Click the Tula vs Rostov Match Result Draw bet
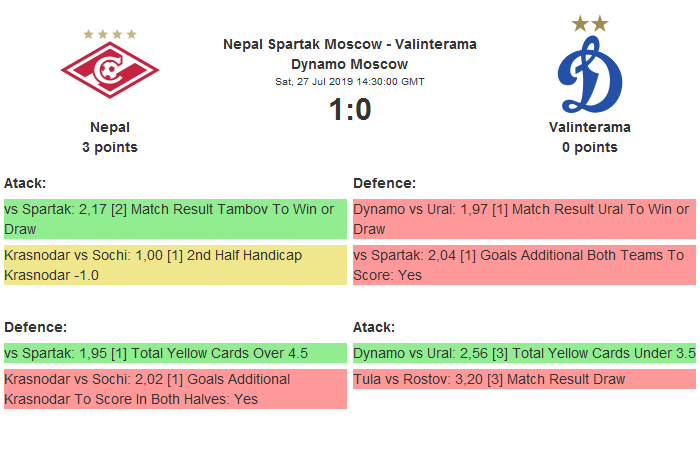Viewport: 700px width, 460px height. click(525, 379)
